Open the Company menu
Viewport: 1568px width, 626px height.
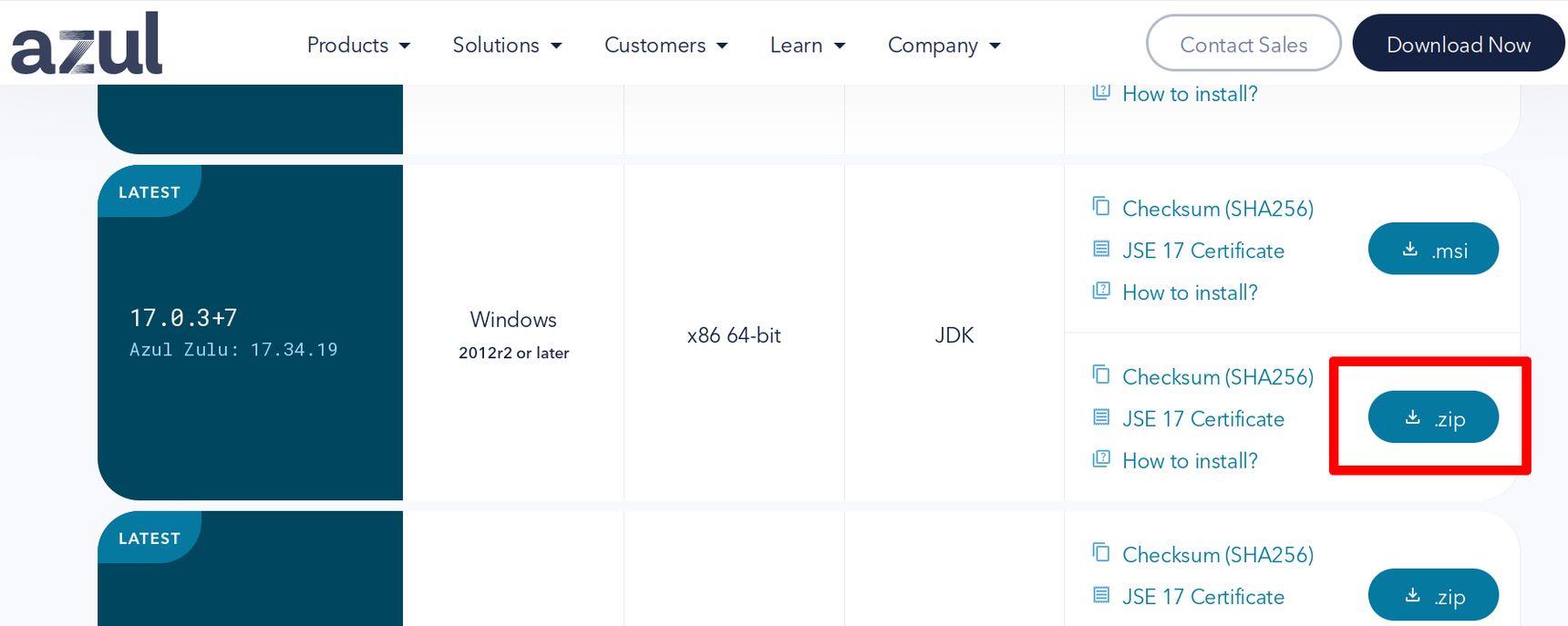[x=944, y=45]
